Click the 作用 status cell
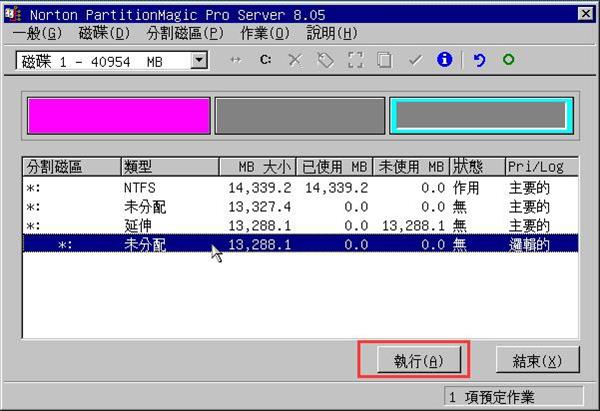Viewport: 600px width, 411px height. tap(466, 188)
